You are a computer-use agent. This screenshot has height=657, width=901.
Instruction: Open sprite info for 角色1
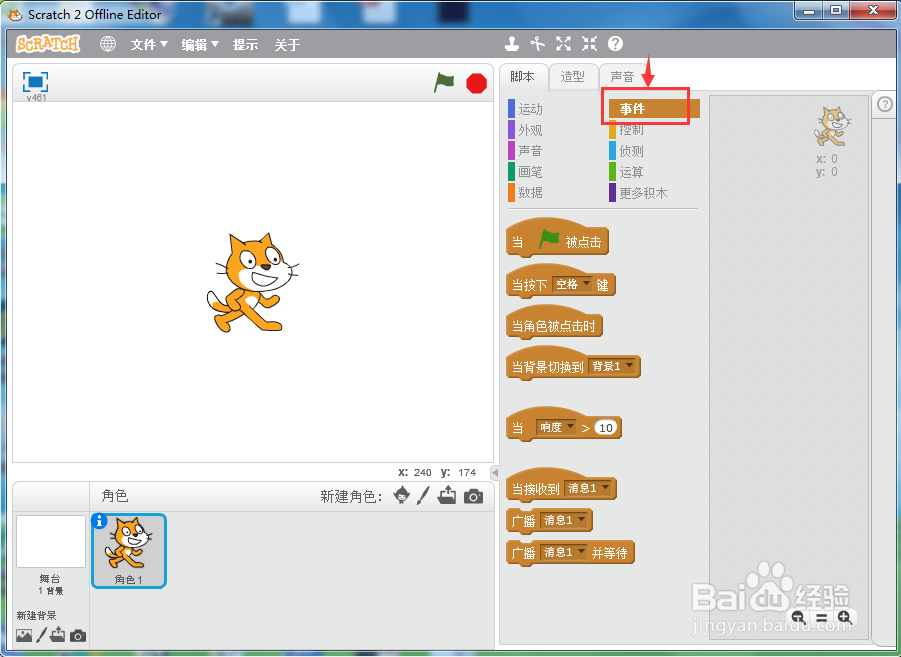(99, 521)
